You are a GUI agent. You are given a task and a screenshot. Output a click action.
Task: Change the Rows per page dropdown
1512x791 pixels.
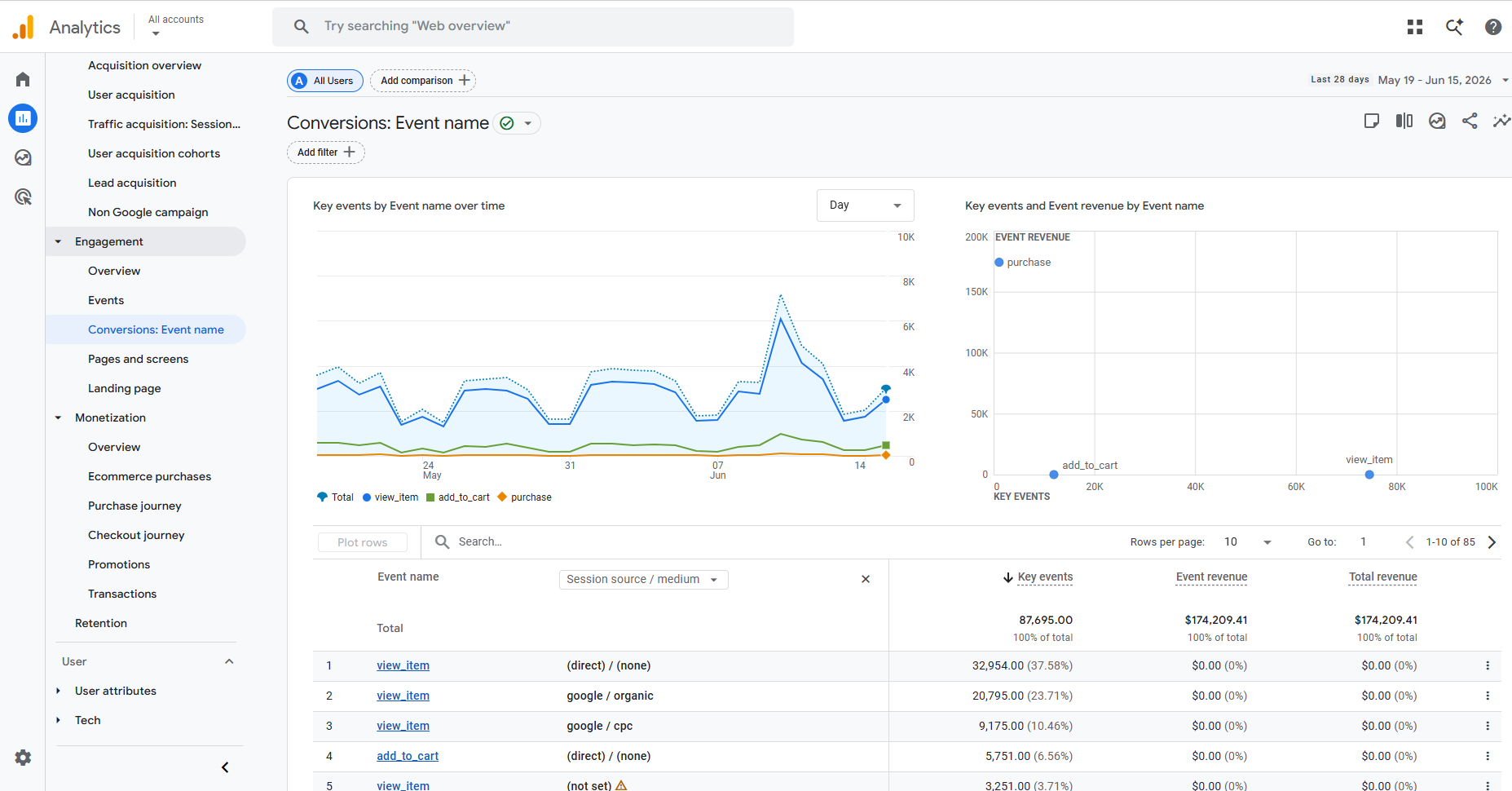point(1247,542)
